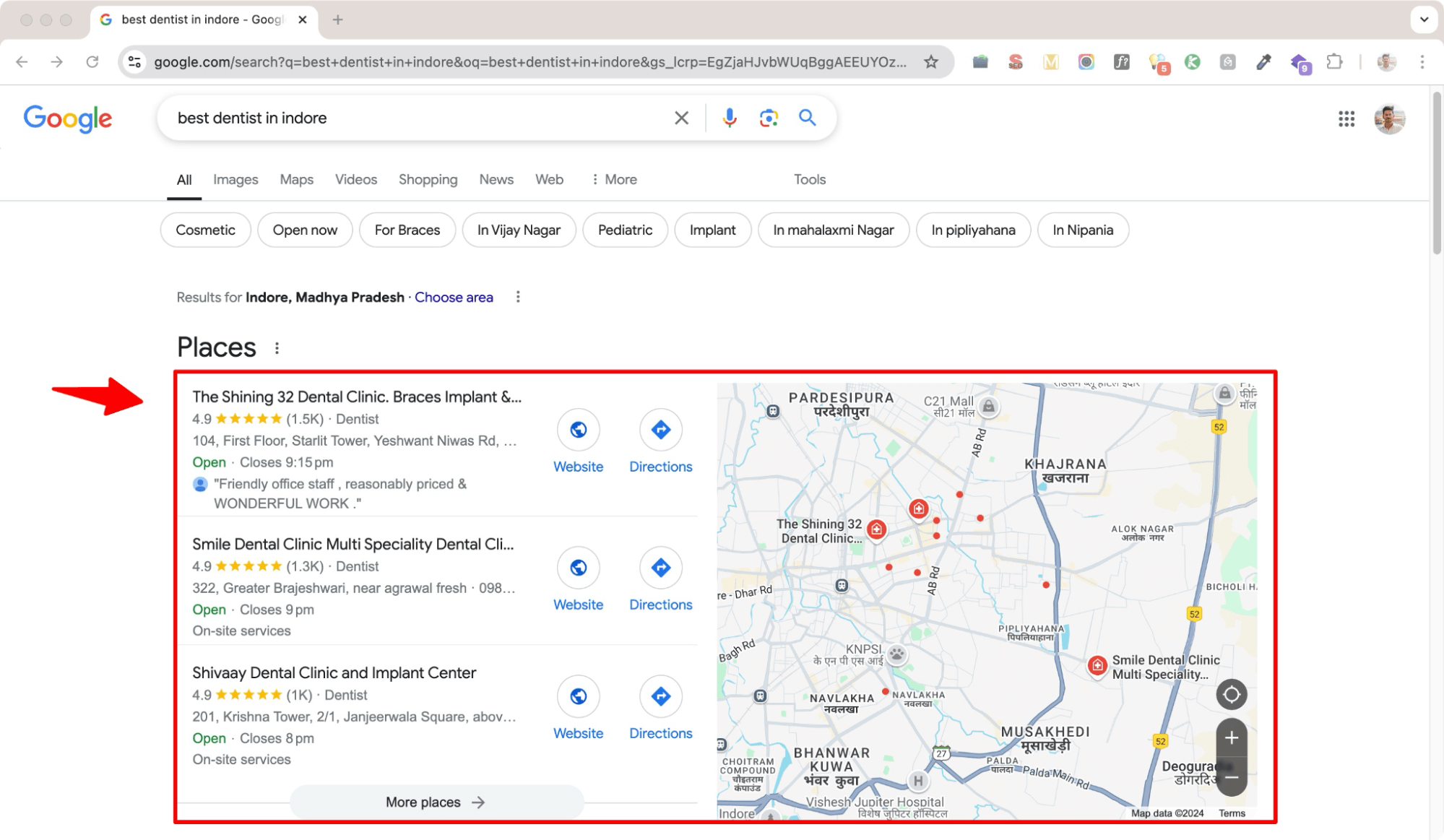Open the three-dot menu beside the Places heading
1444x840 pixels.
click(278, 347)
